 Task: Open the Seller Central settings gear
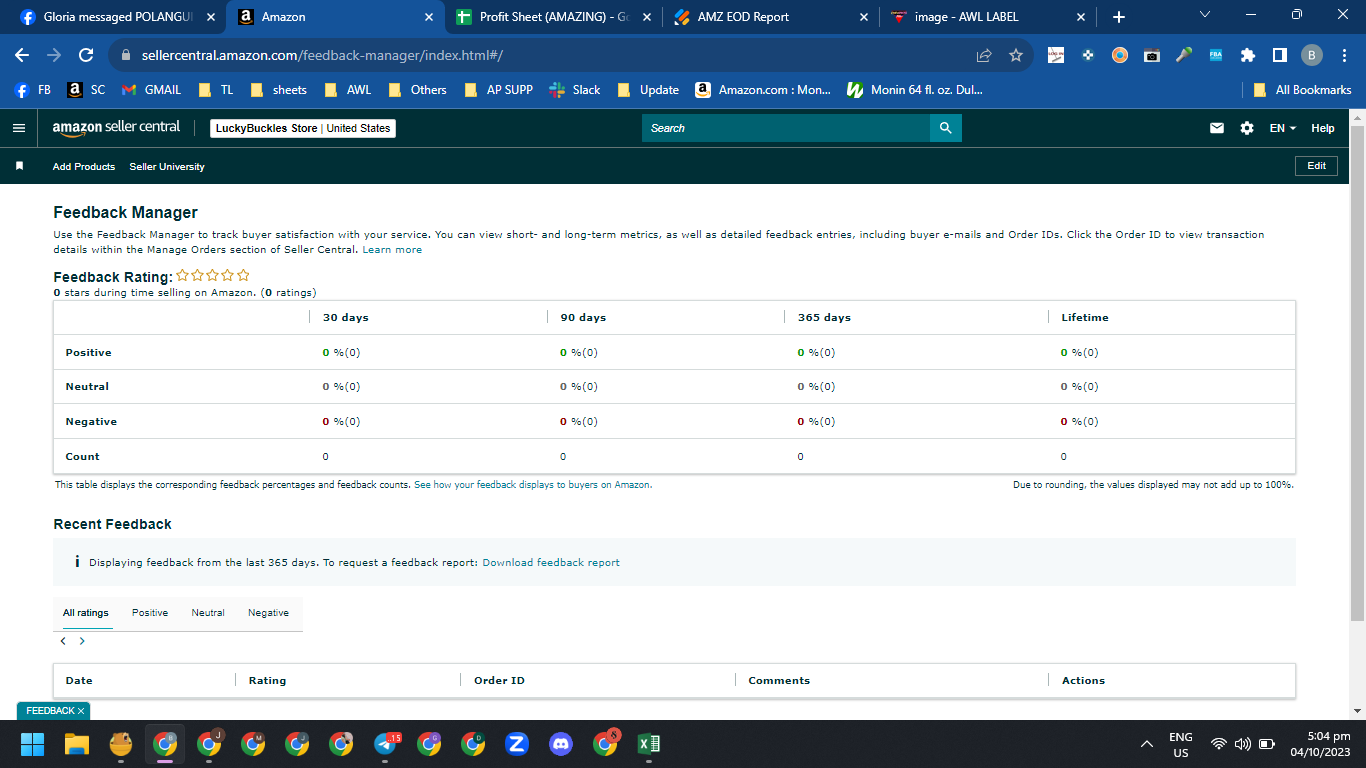coord(1247,128)
